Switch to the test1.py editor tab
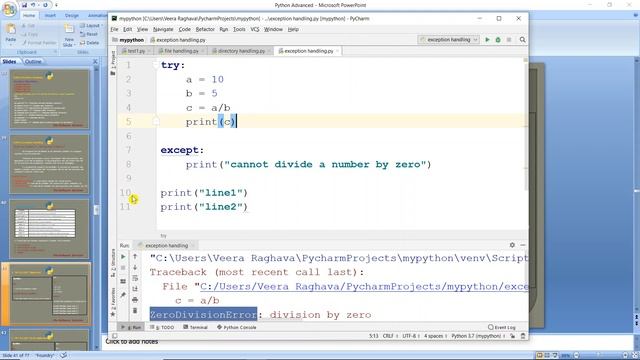 coord(134,51)
